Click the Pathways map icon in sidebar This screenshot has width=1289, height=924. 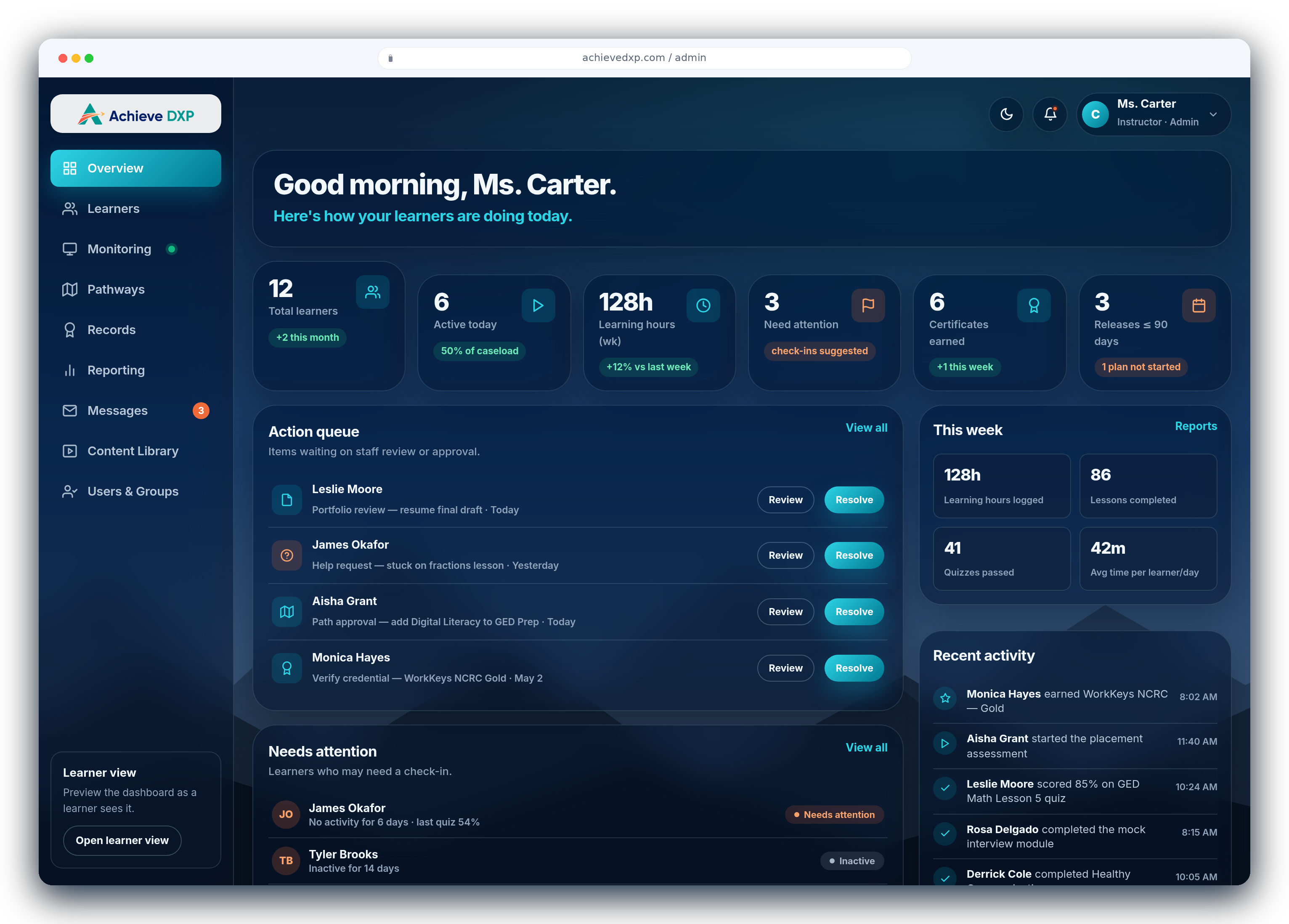69,289
